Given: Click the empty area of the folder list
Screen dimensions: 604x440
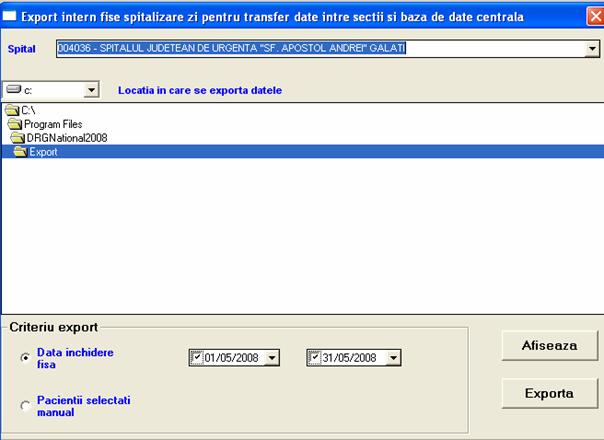Looking at the screenshot, I should click(x=300, y=240).
